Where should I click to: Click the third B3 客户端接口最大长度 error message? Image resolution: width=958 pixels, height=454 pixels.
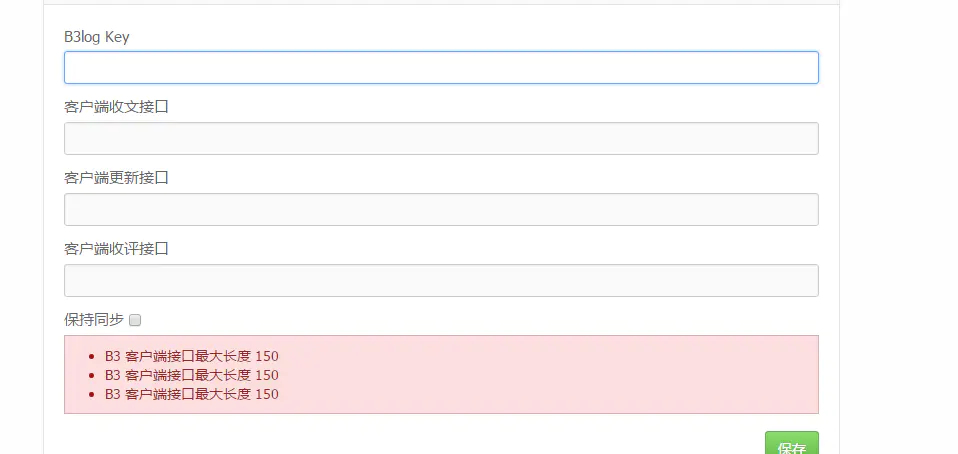pyautogui.click(x=191, y=394)
